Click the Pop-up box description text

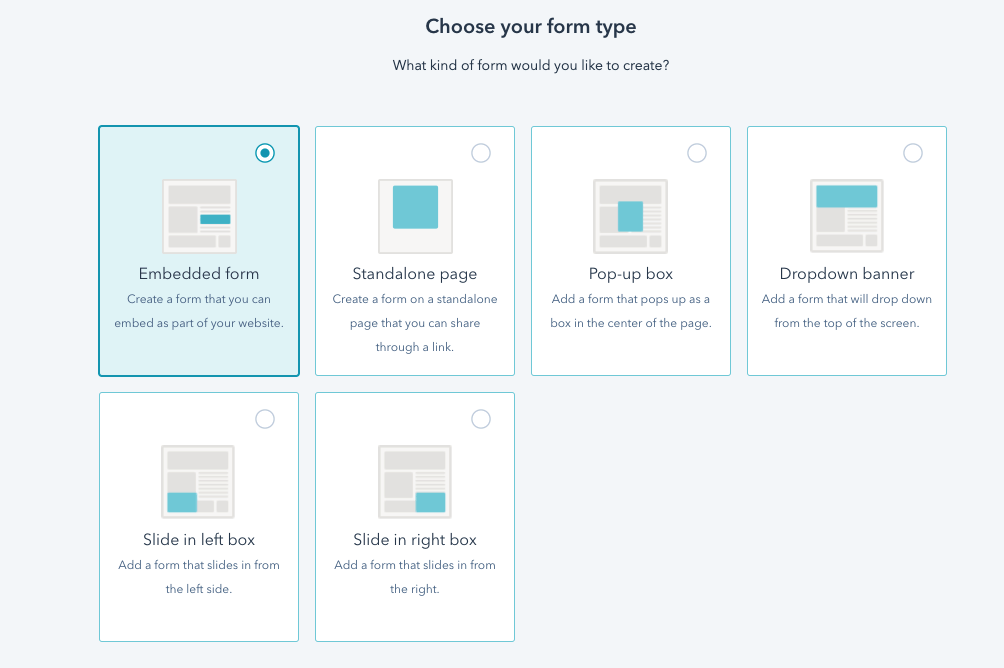631,311
